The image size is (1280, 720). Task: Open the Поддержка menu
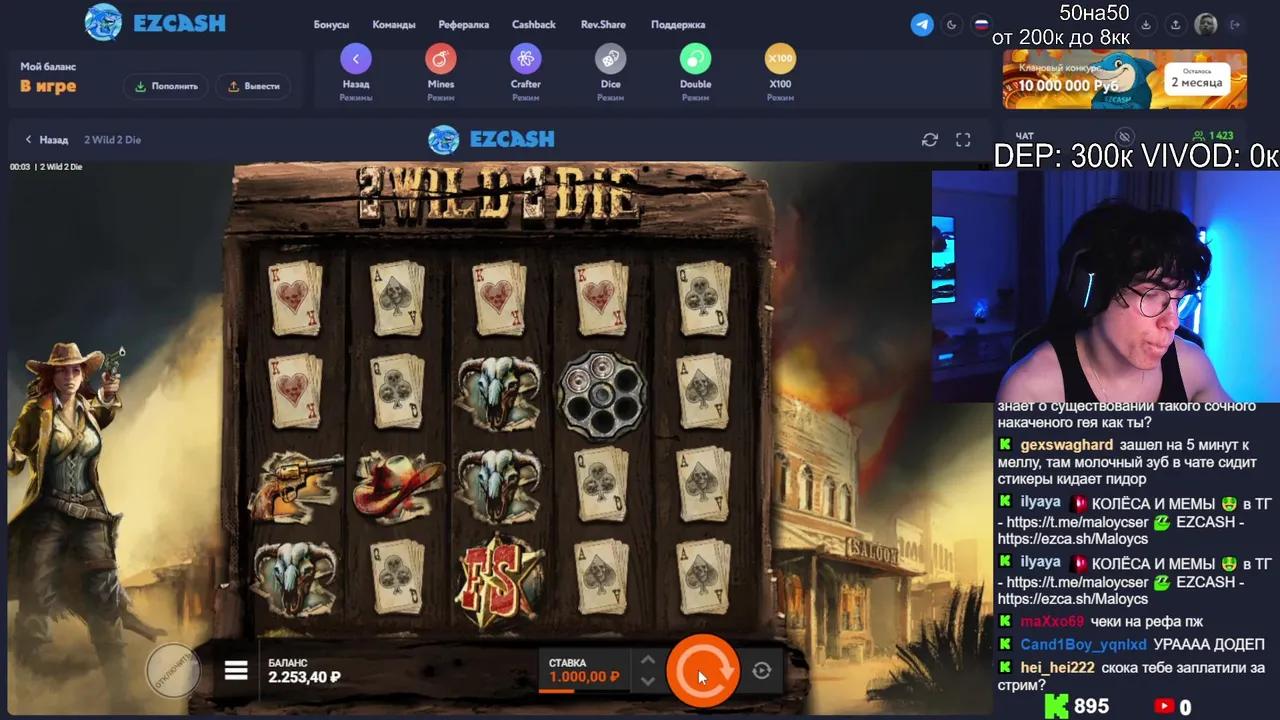coord(678,25)
